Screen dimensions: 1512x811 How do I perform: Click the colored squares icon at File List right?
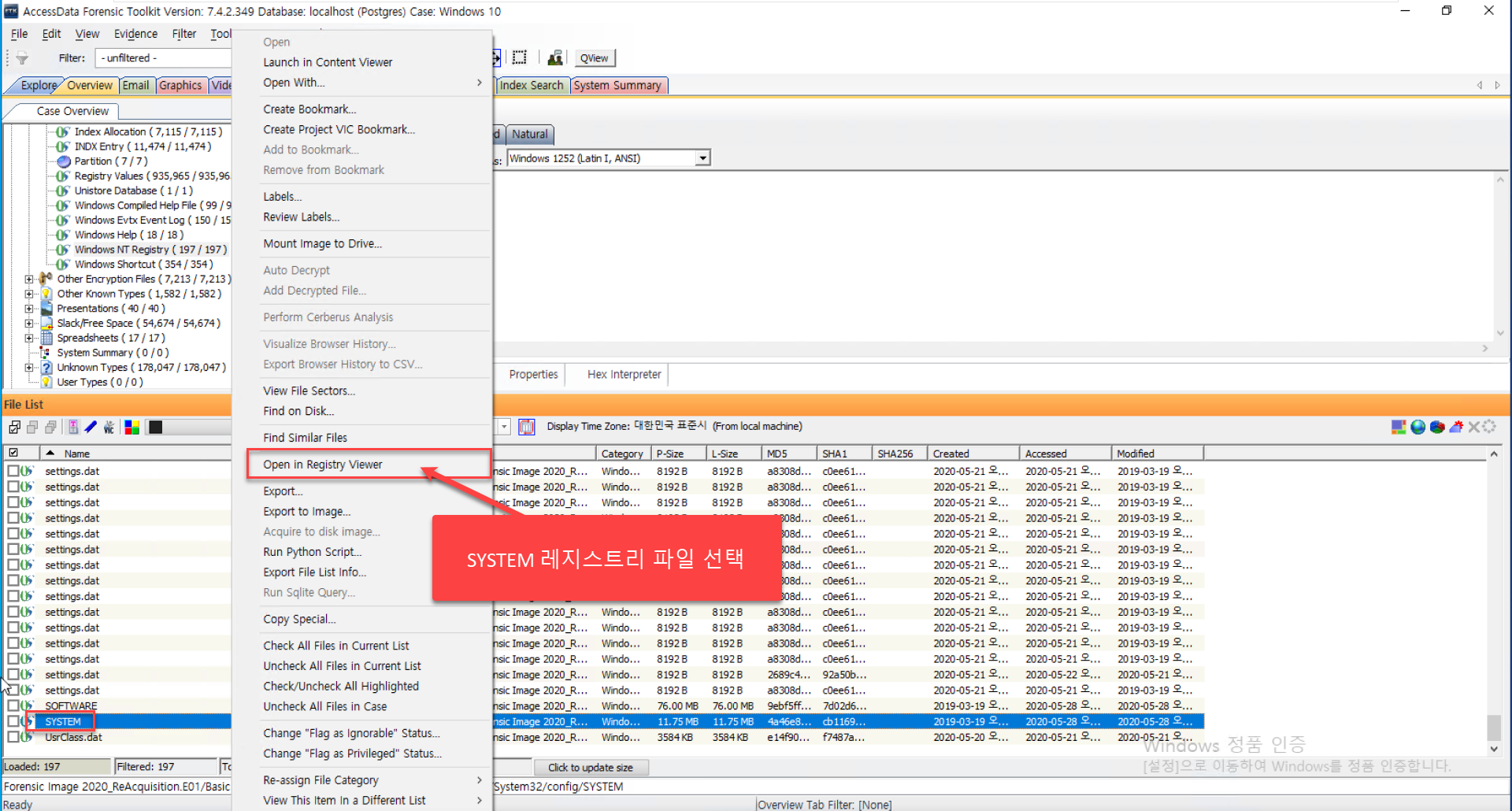(1399, 427)
